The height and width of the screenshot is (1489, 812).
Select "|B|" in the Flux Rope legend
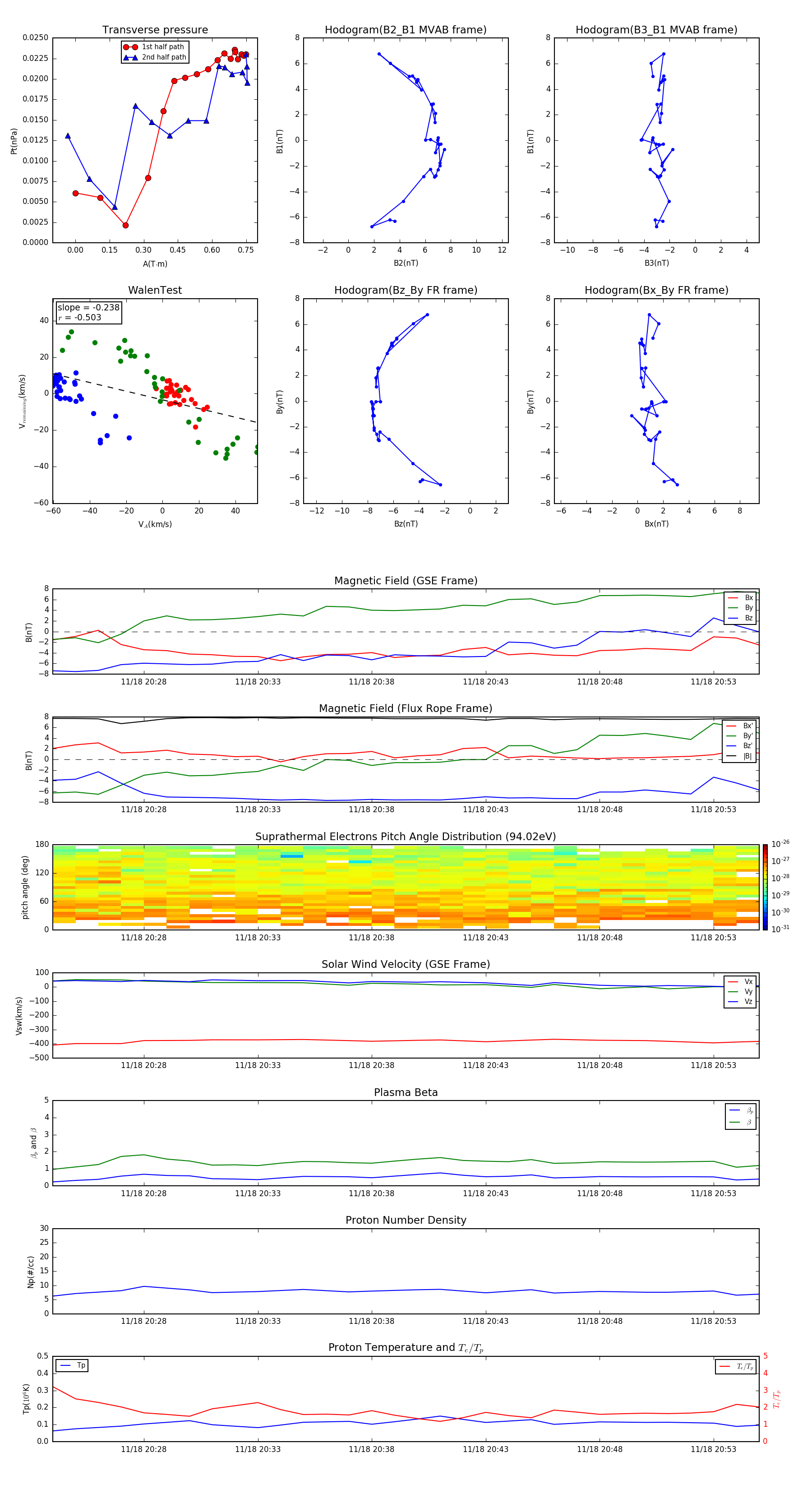(x=740, y=756)
